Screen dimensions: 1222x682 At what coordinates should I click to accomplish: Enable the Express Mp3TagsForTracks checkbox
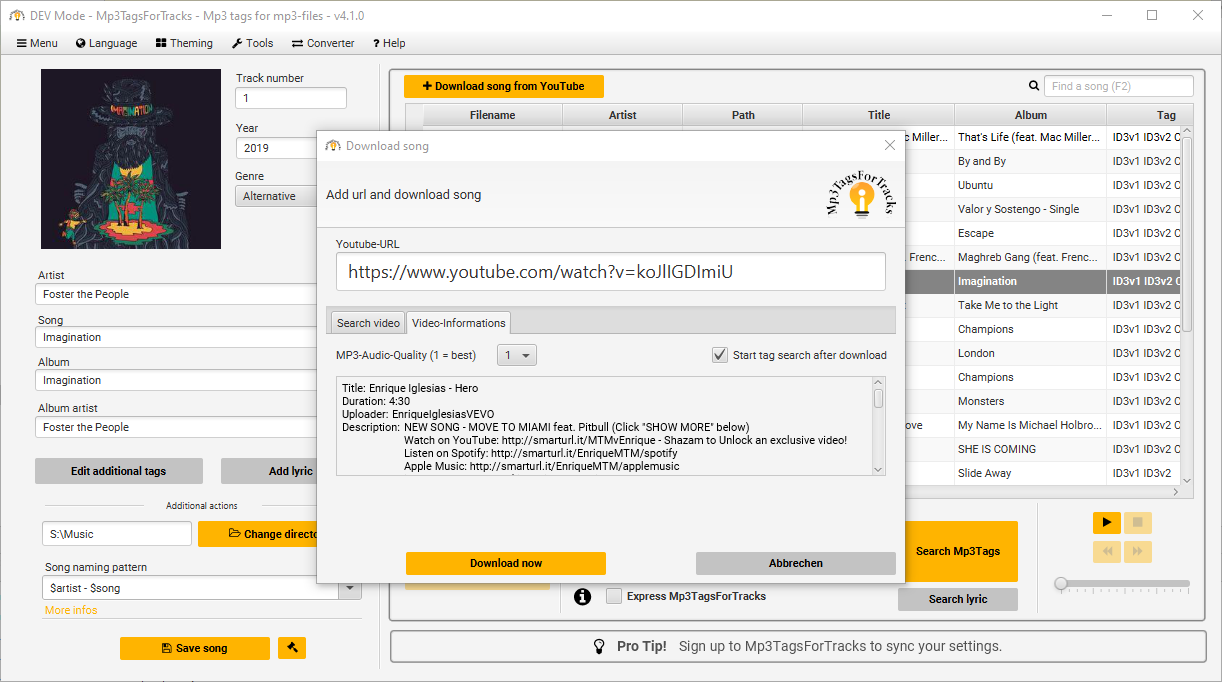coord(614,596)
